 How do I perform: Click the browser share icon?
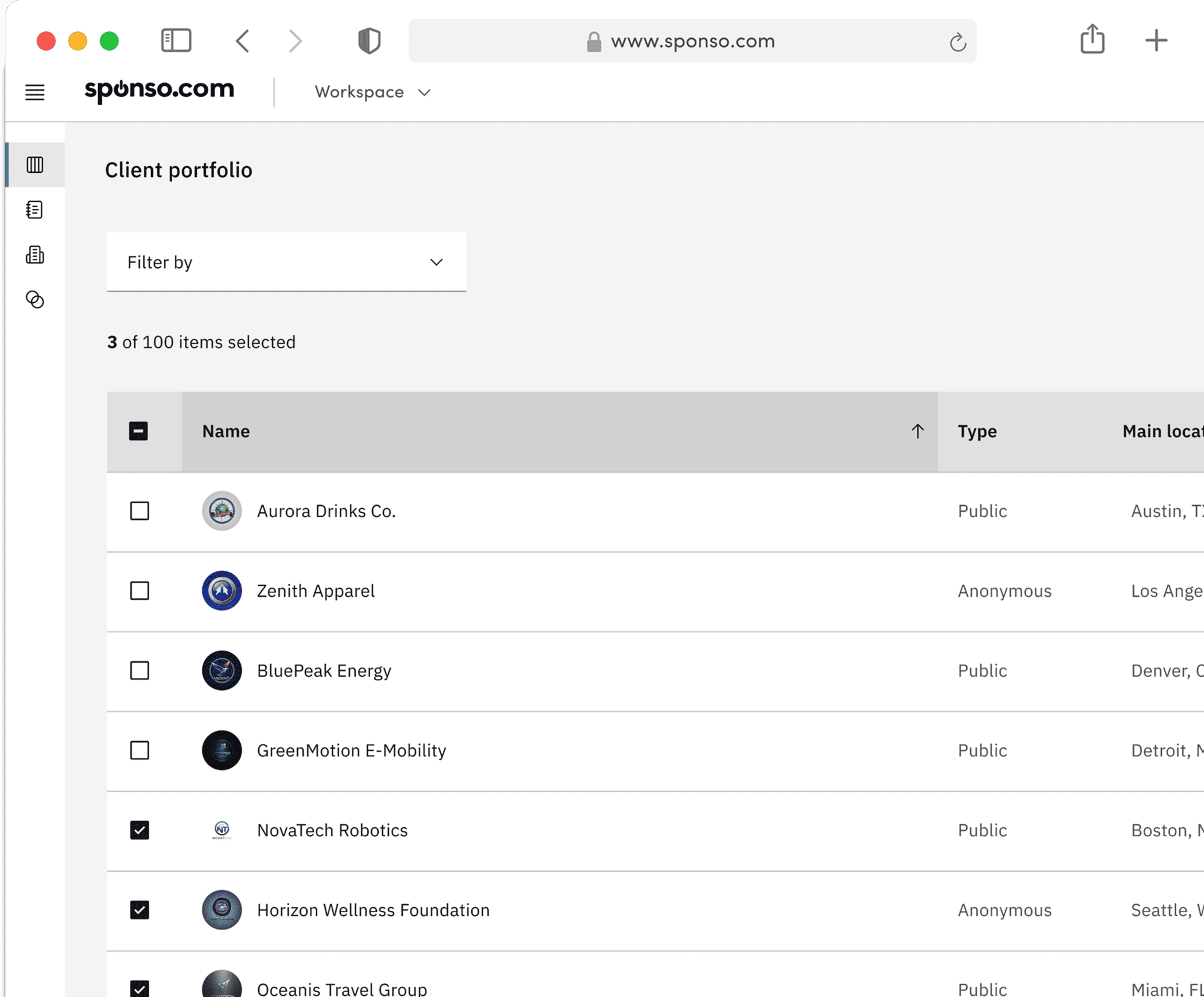[1092, 40]
